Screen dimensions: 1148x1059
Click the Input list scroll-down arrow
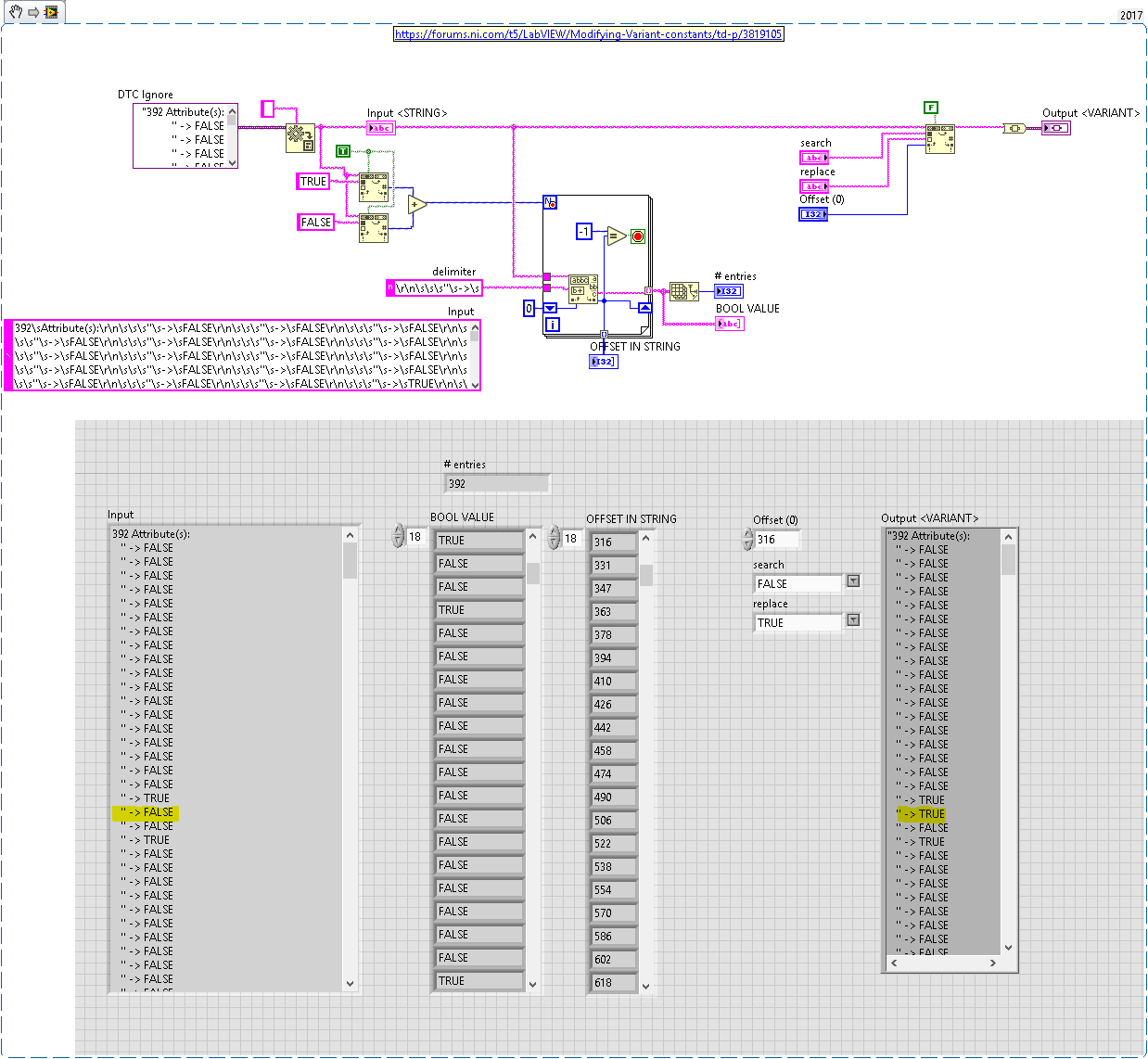pos(350,984)
